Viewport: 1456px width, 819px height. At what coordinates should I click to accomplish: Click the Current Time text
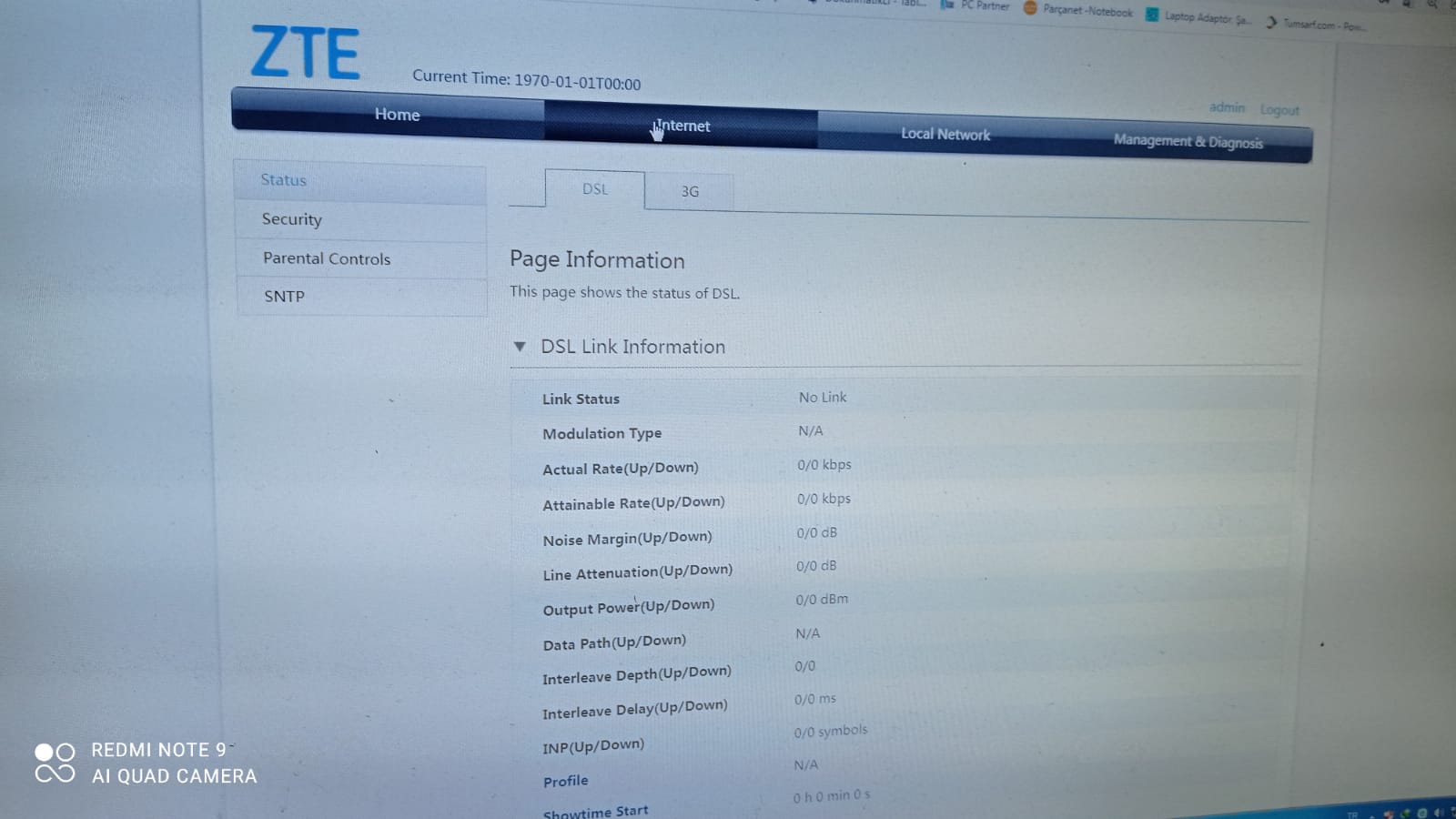coord(526,80)
